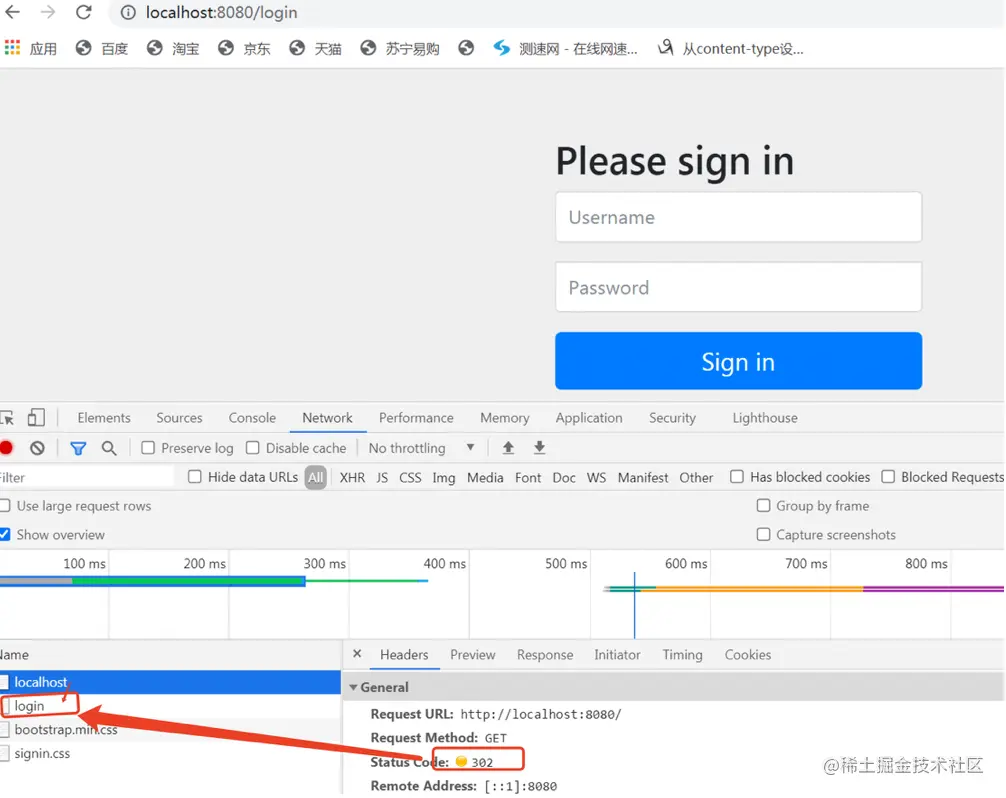Viewport: 1006px width, 798px height.
Task: Check Blocked Requests
Action: (888, 477)
